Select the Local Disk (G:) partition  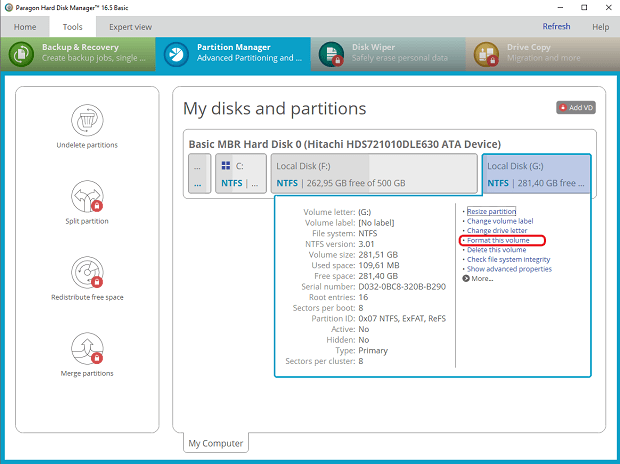pos(537,174)
